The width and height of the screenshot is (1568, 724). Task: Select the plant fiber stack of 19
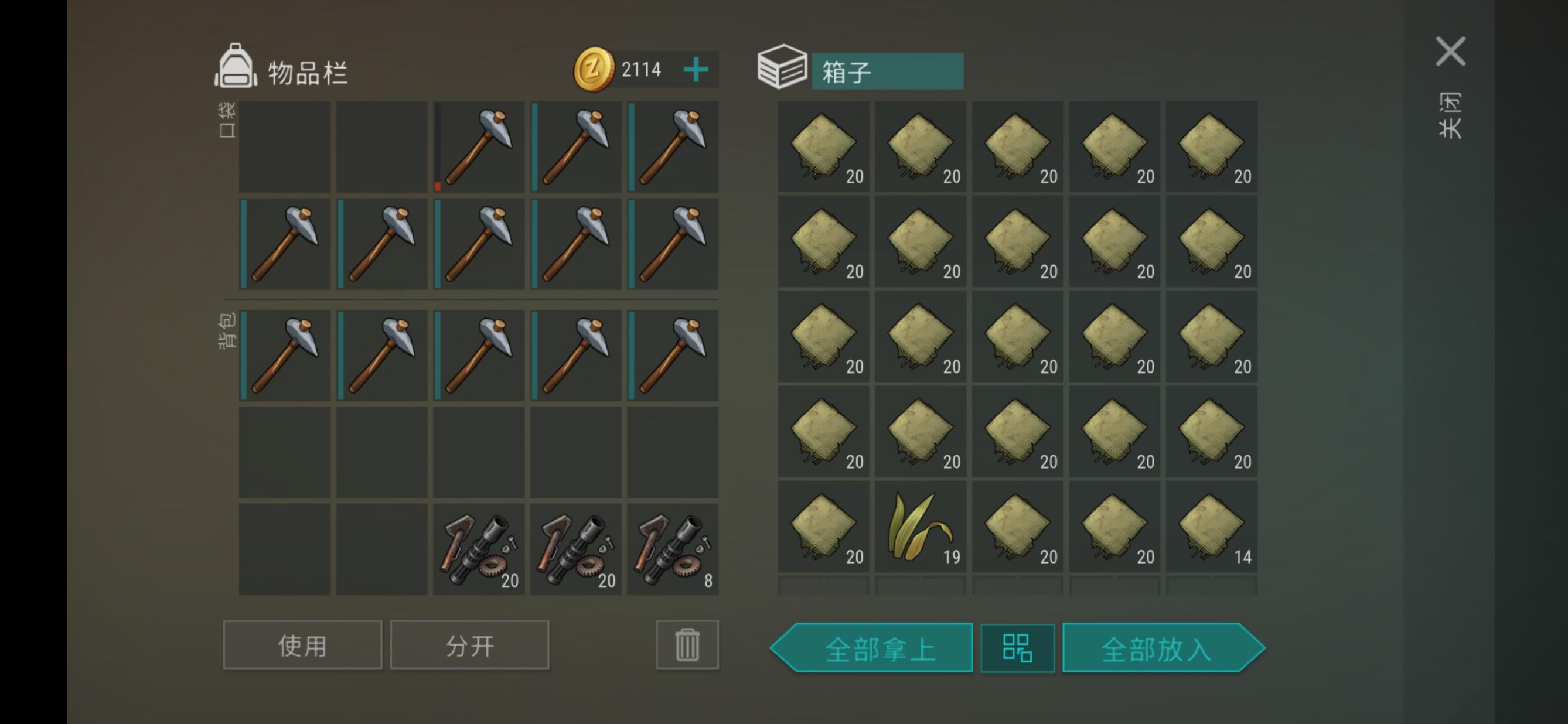[x=921, y=527]
